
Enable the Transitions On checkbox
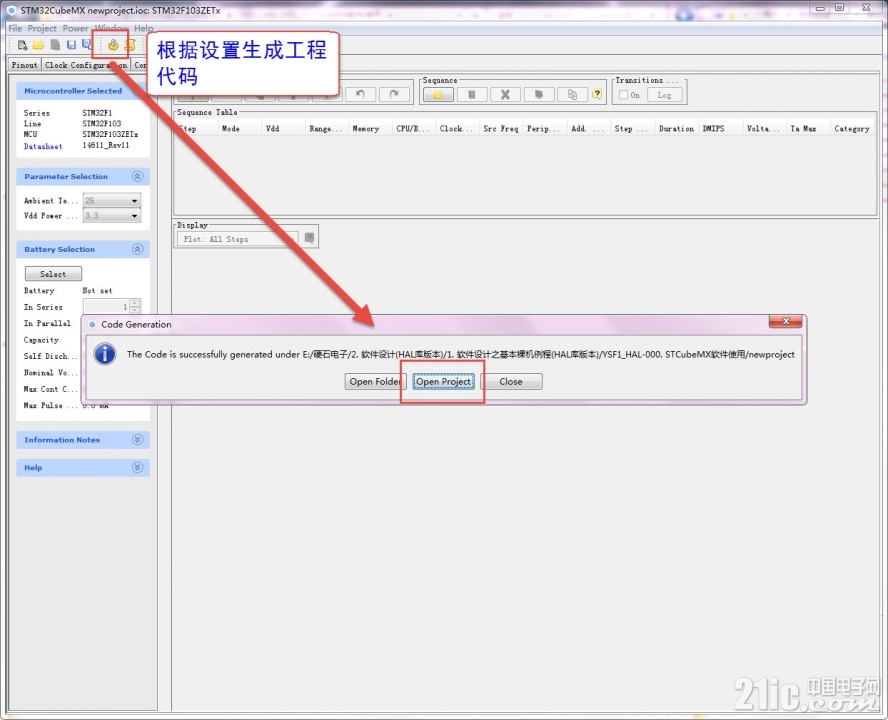624,95
